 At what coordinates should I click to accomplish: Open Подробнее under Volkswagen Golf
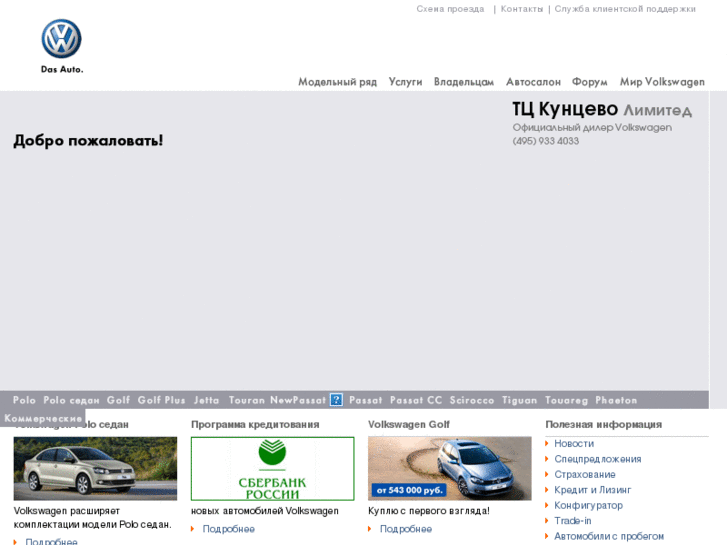click(x=406, y=529)
